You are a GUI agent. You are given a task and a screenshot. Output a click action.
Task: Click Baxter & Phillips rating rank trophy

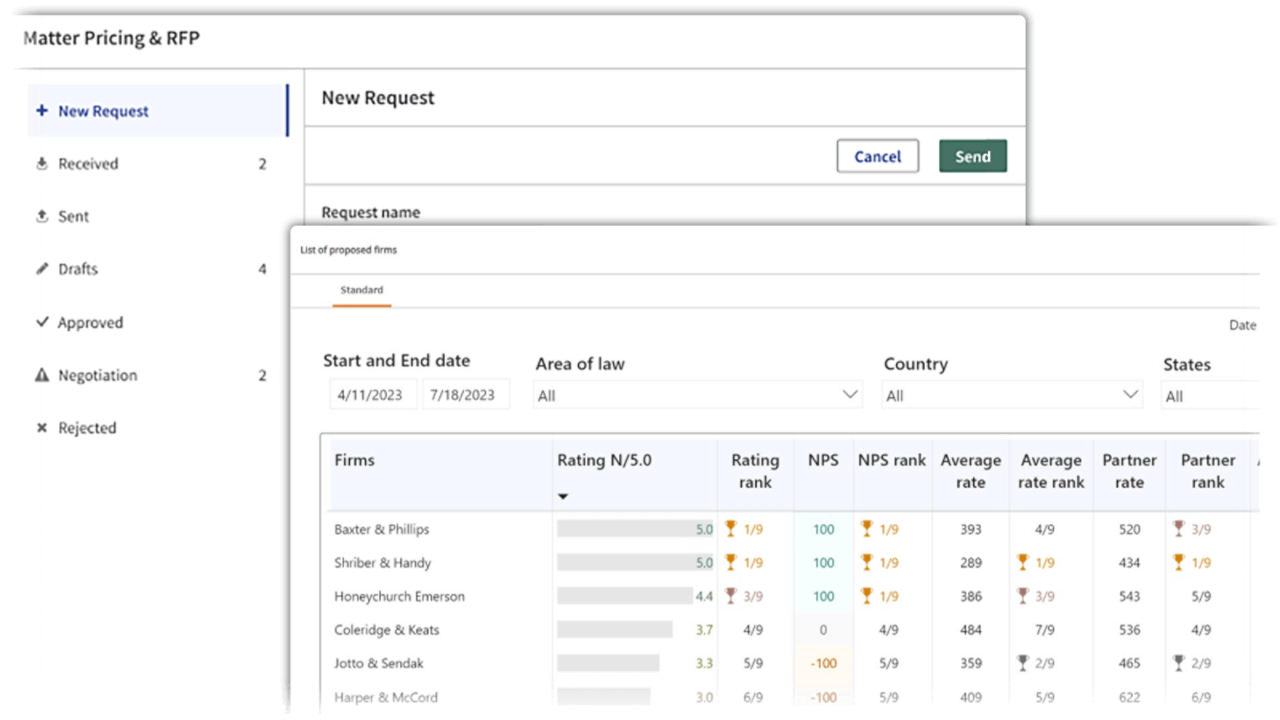click(731, 529)
